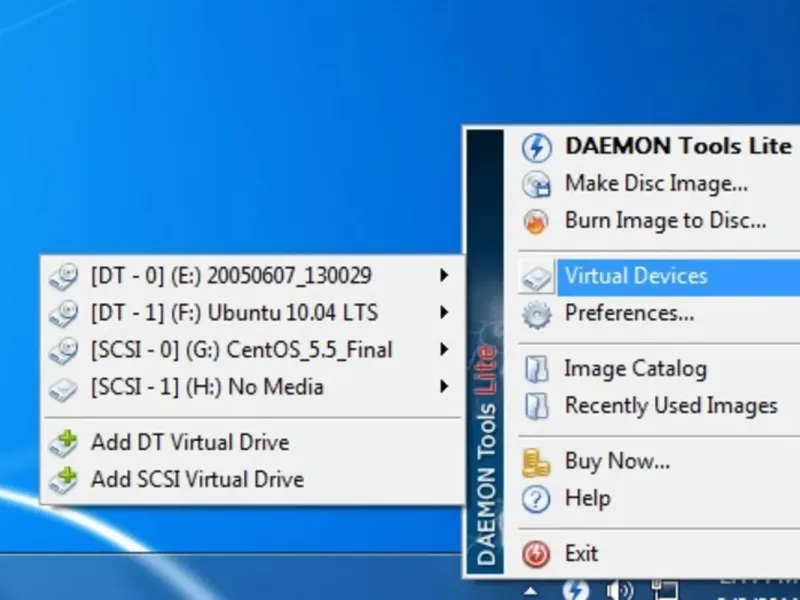Click the Help question mark icon
Screen dimensions: 800x600
[x=536, y=499]
